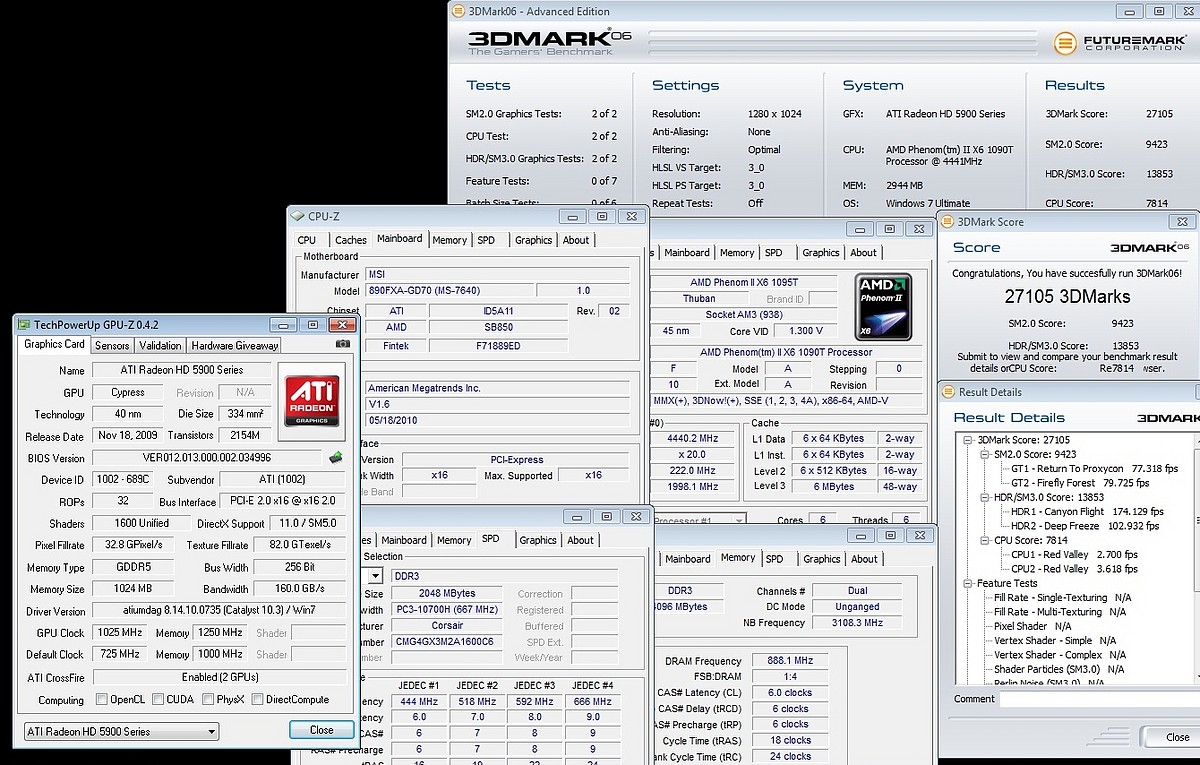Click the ATI Radeon logo in GPU-Z

(313, 401)
